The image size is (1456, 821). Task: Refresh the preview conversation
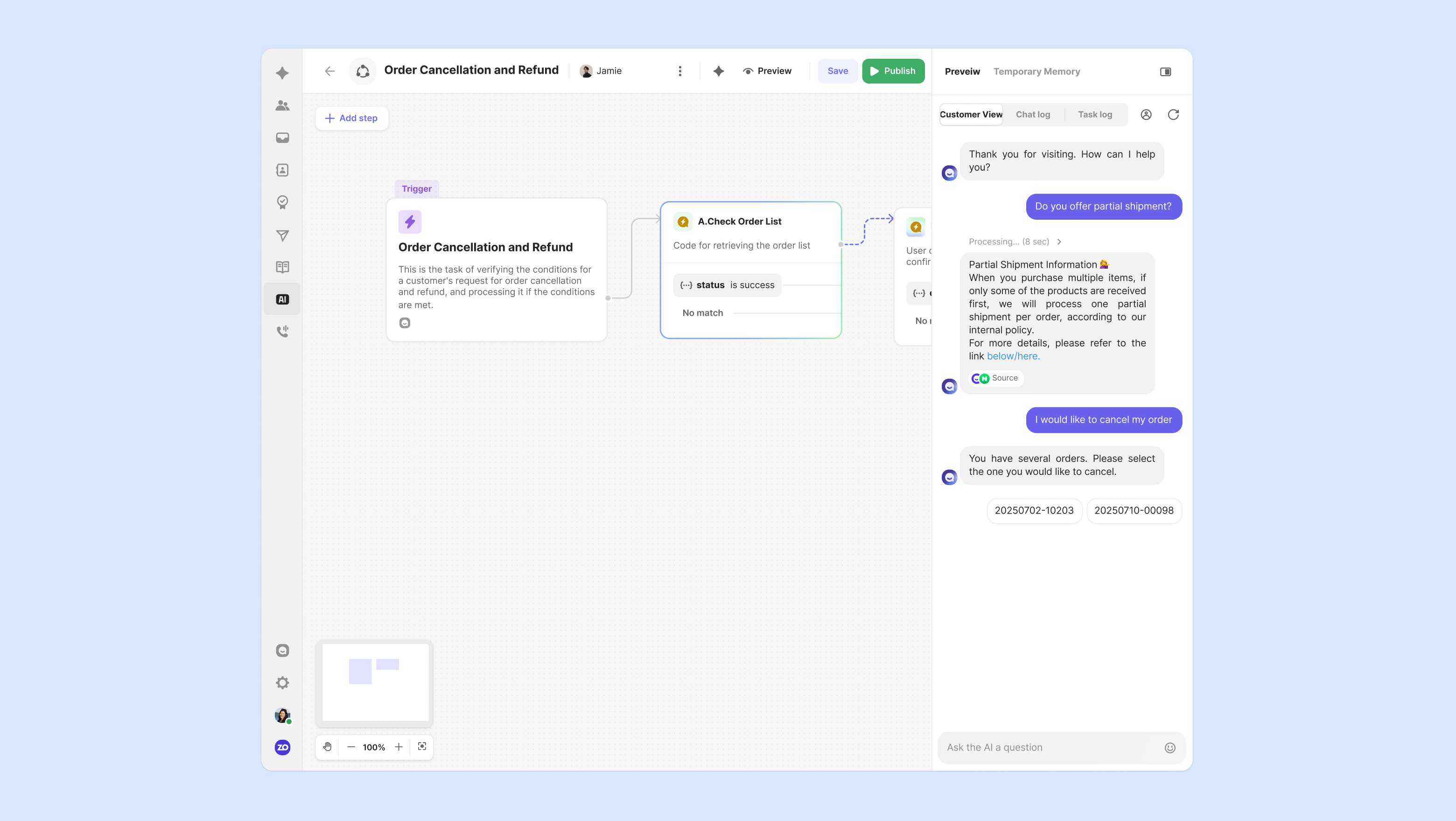click(x=1173, y=114)
